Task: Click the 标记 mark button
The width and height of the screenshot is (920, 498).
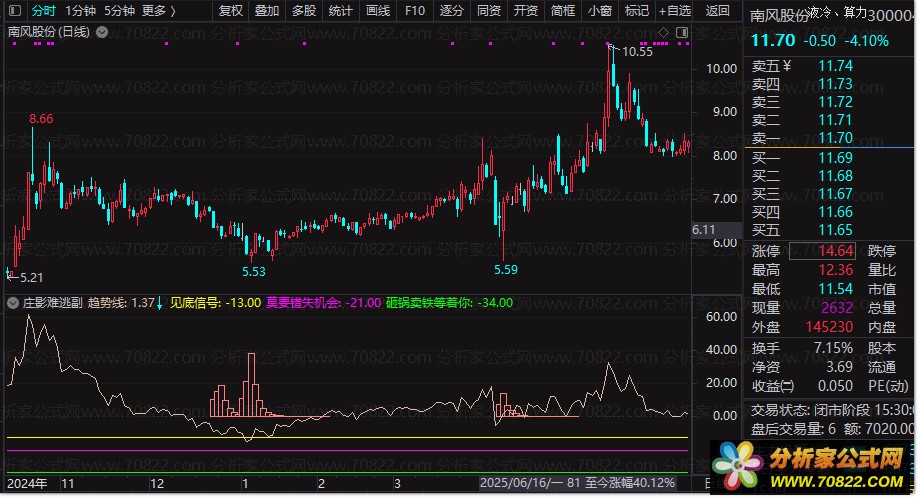Action: pos(637,11)
